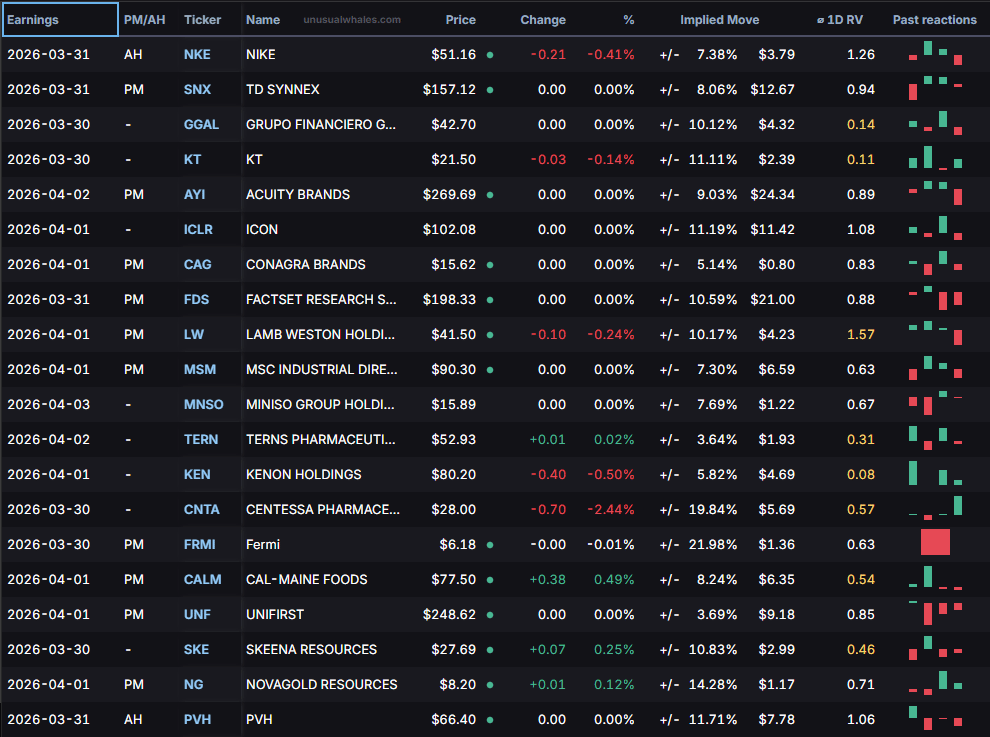This screenshot has width=990, height=737.
Task: Open LW ticker link
Action: 194,334
